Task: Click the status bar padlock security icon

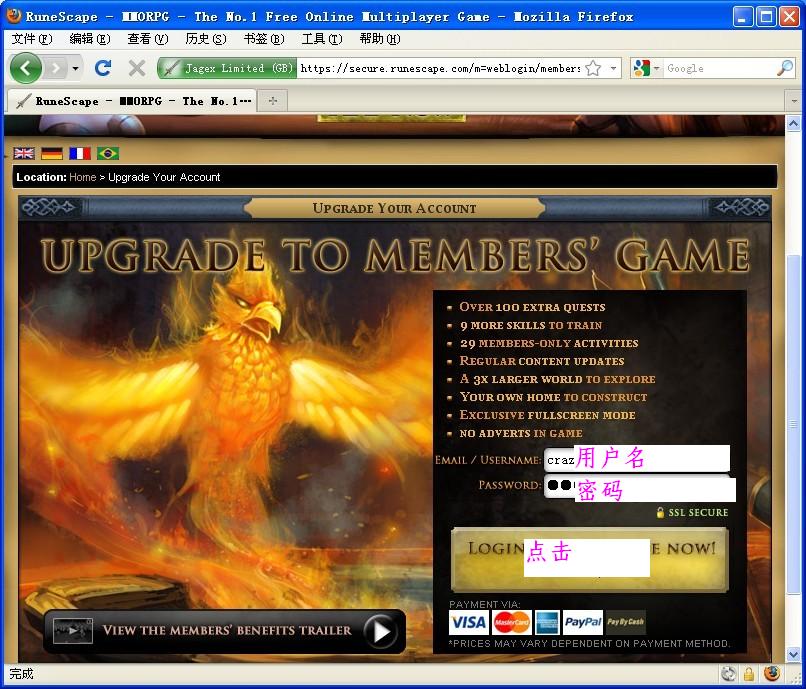Action: 749,674
